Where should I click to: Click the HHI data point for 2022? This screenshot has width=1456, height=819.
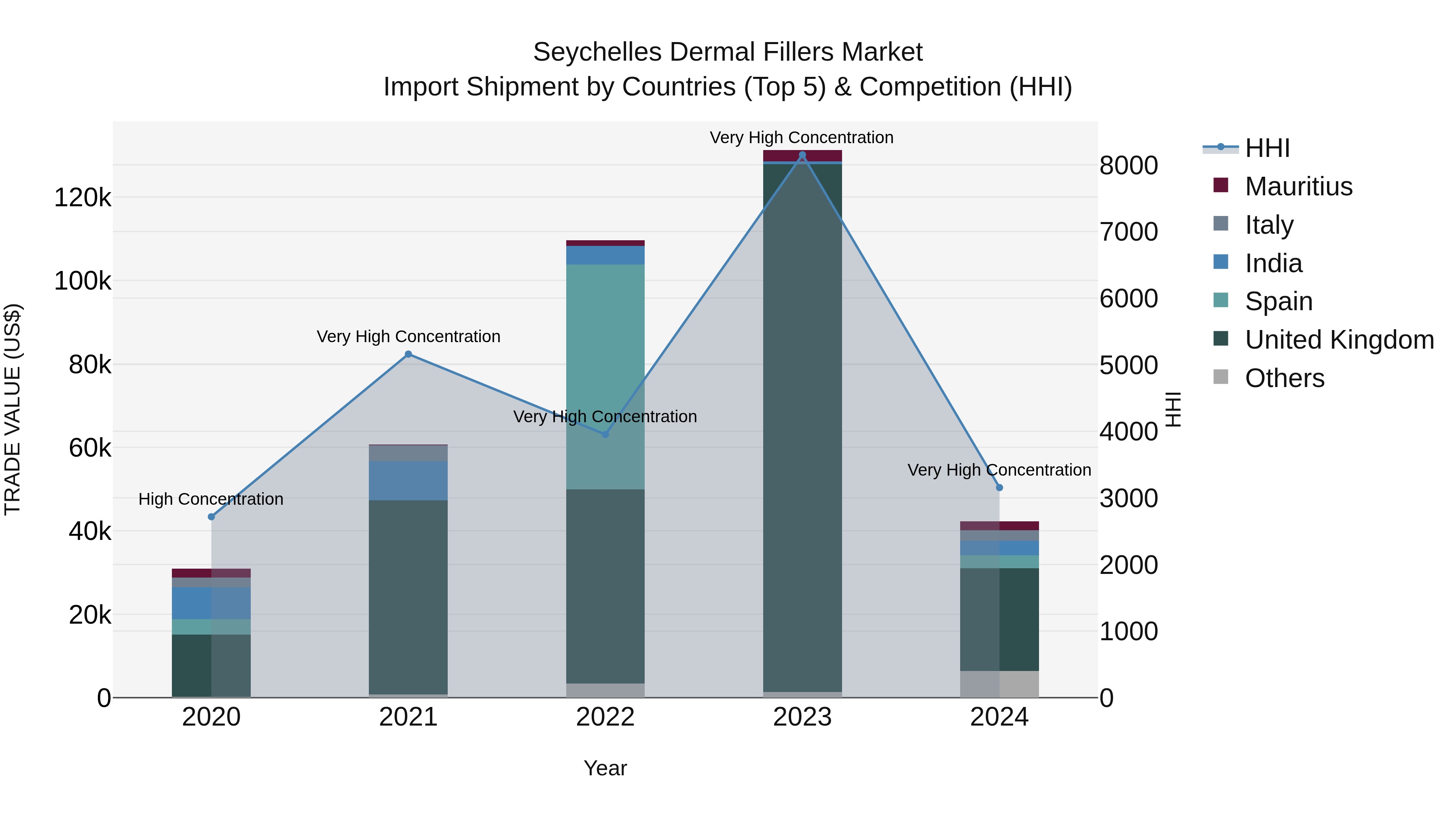coord(605,434)
